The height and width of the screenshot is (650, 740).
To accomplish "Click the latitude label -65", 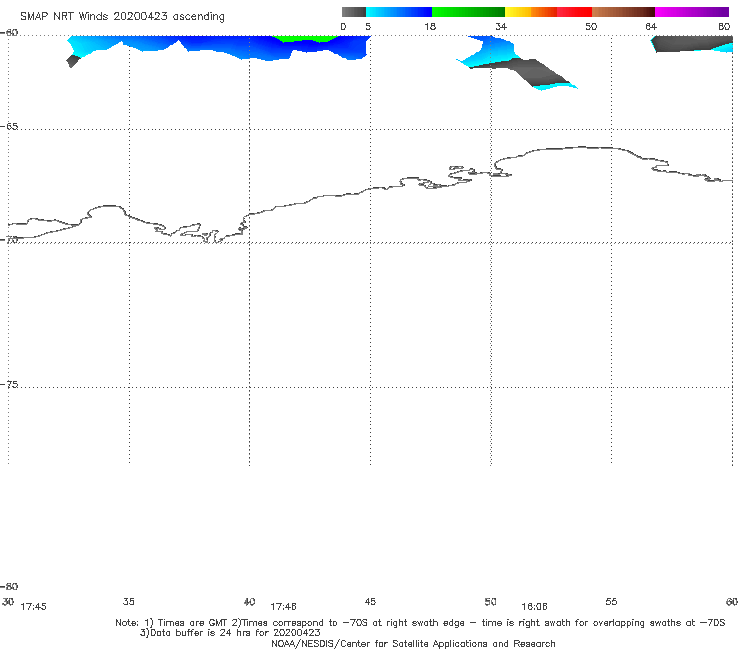I will tap(9, 127).
